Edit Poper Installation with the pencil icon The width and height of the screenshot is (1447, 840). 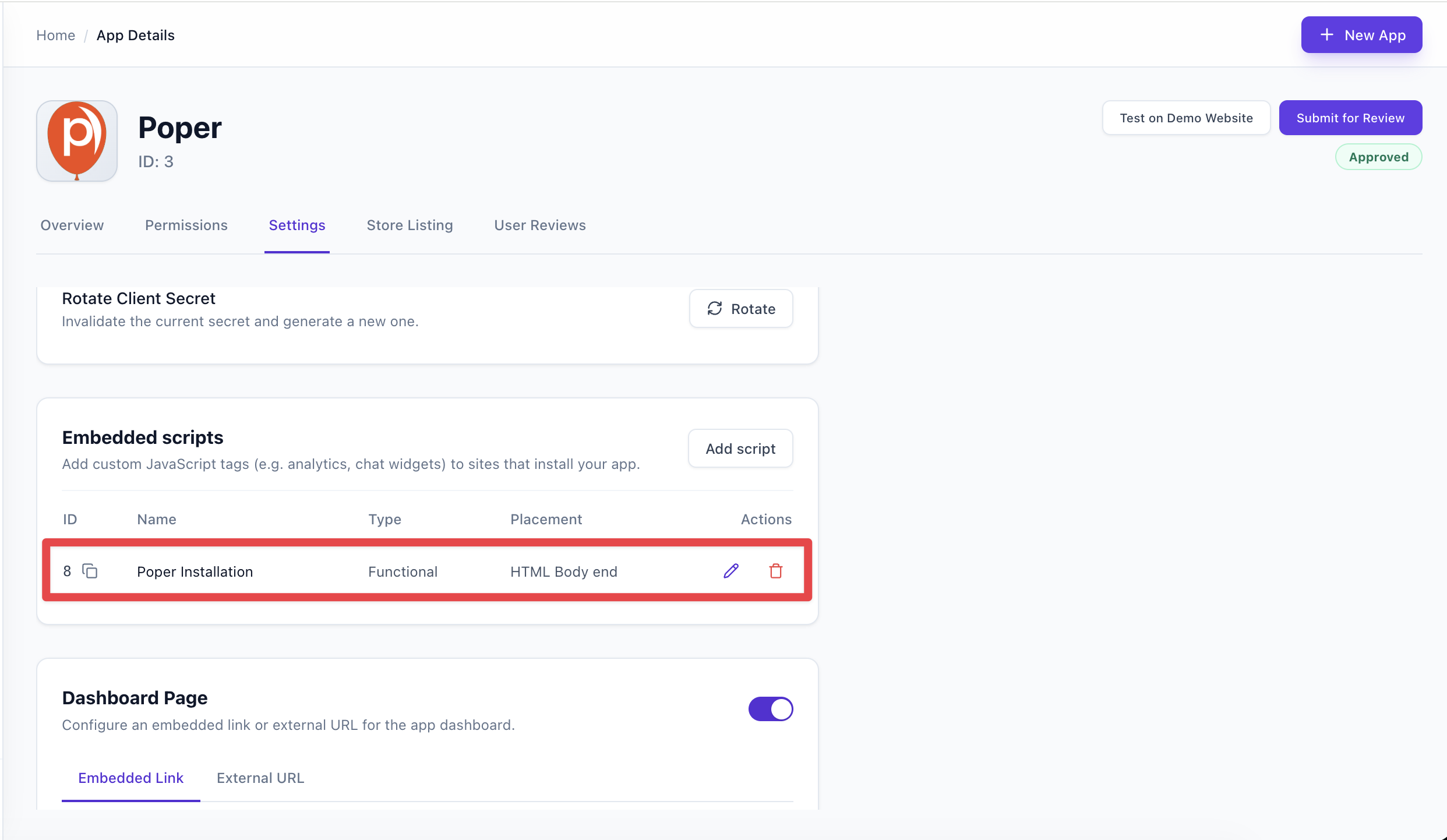(731, 571)
